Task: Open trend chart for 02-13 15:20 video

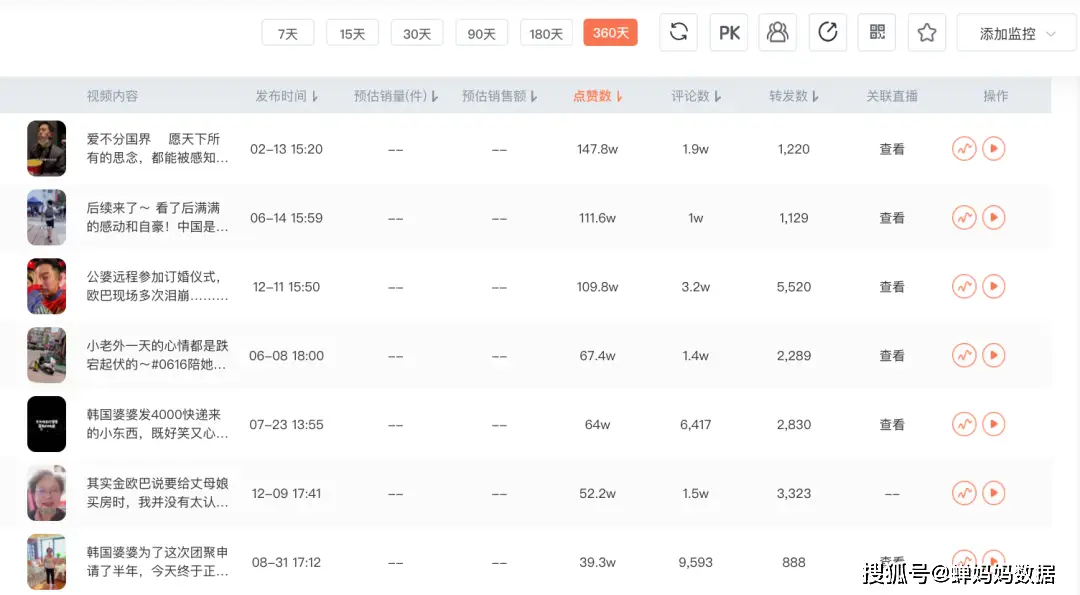Action: (x=964, y=149)
